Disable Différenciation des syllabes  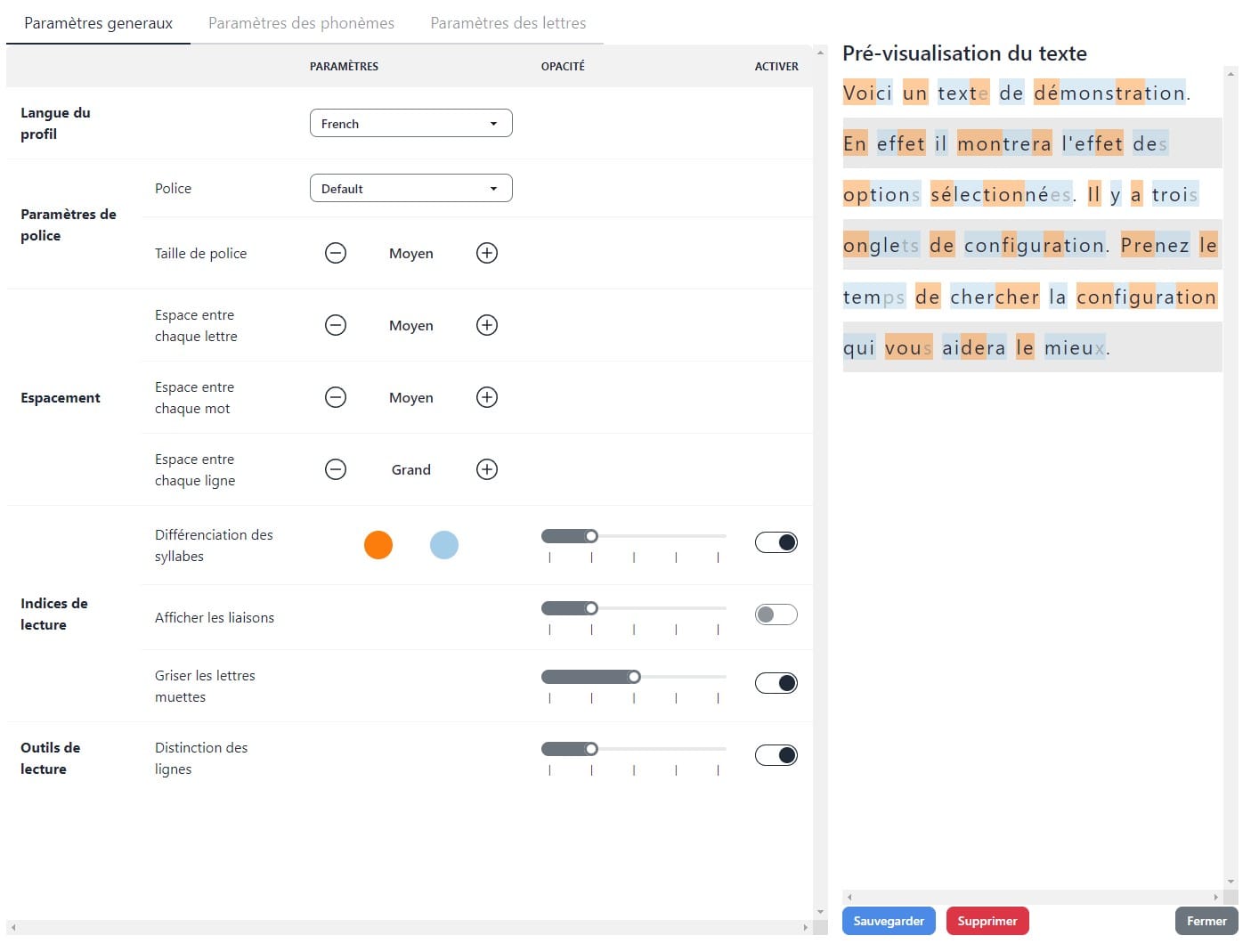pyautogui.click(x=776, y=541)
